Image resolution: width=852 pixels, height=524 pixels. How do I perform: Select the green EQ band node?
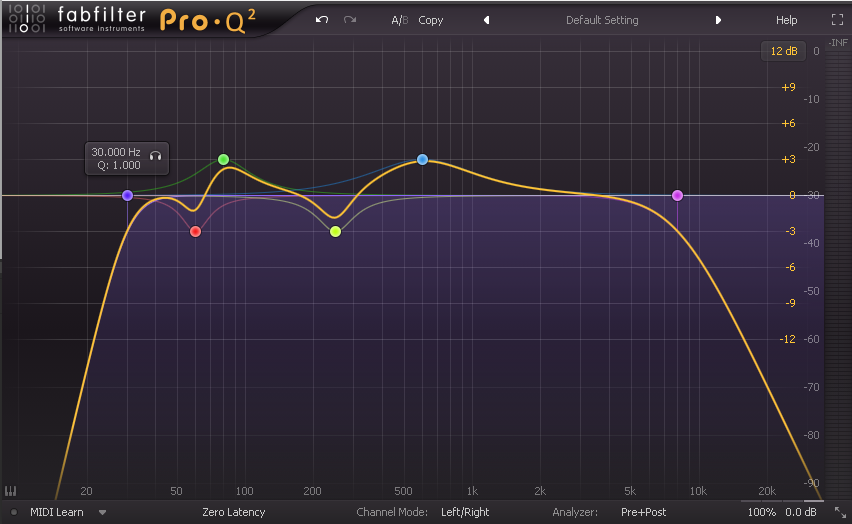point(223,159)
